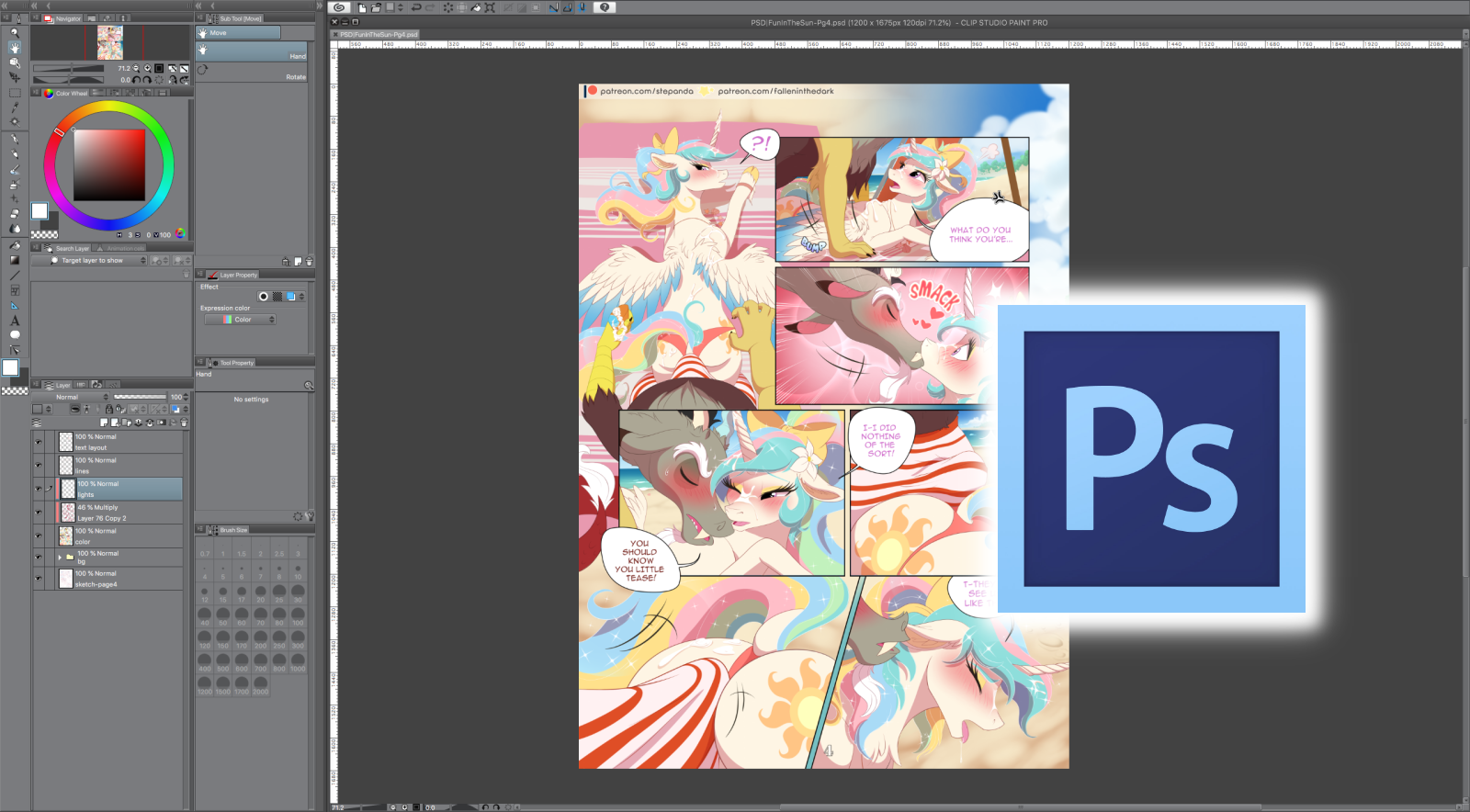Select the Eyedropper tool in toolbox
The height and width of the screenshot is (812, 1470).
(x=15, y=107)
